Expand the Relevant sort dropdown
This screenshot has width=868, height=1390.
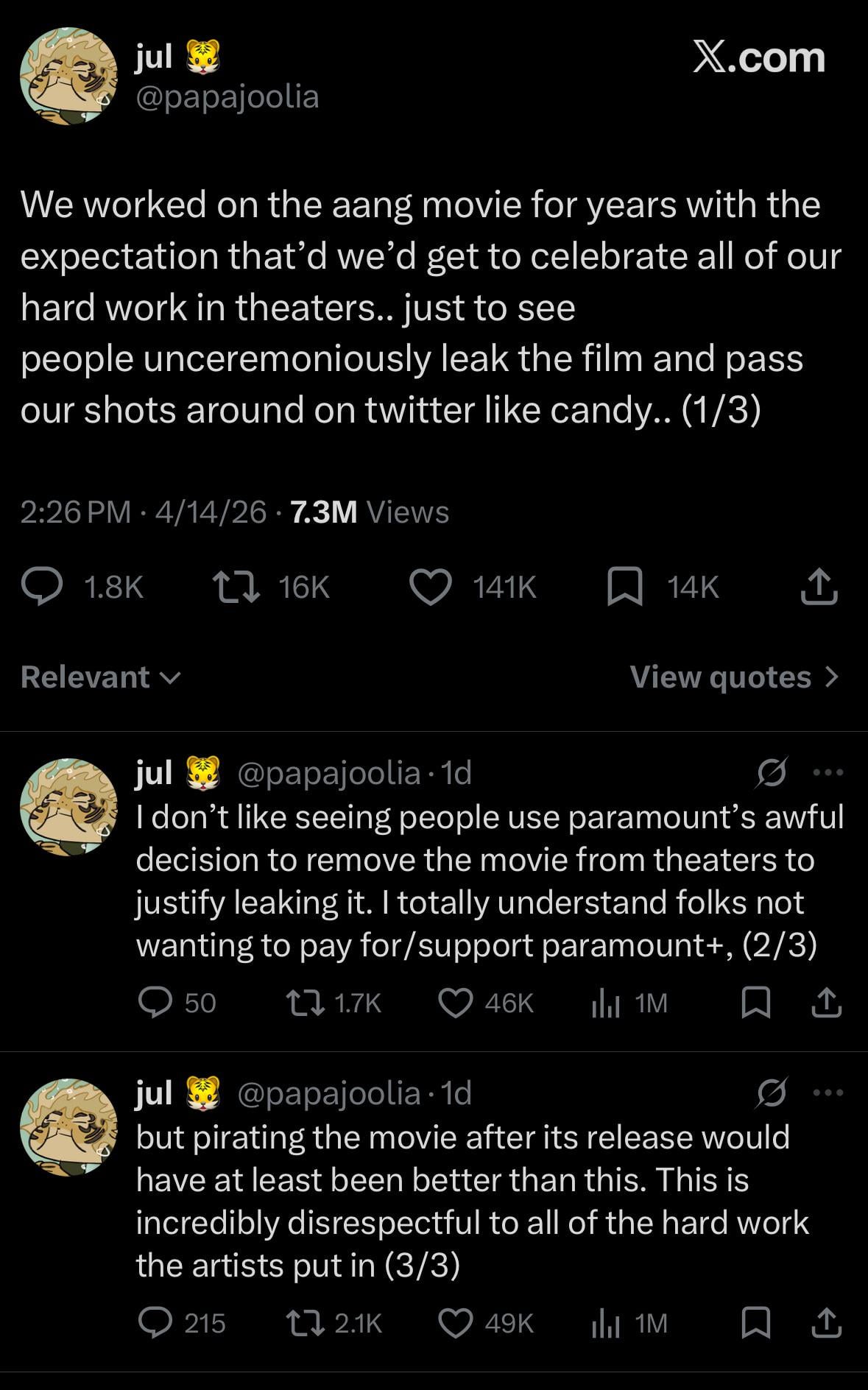(x=100, y=677)
